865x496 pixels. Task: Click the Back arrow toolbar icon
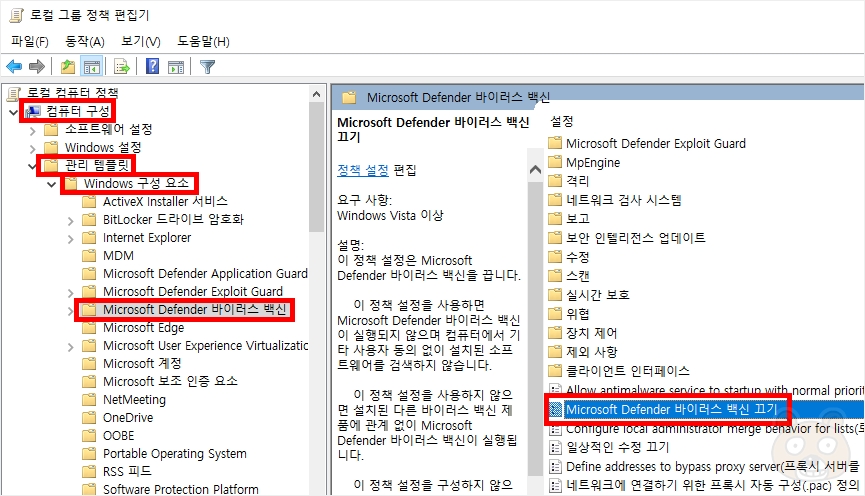point(14,67)
